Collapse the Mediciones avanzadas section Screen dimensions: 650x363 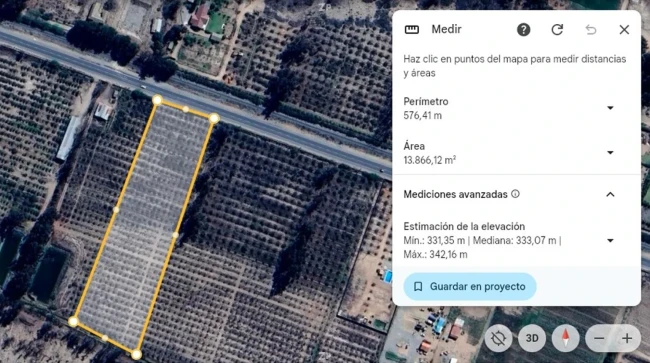coord(610,194)
